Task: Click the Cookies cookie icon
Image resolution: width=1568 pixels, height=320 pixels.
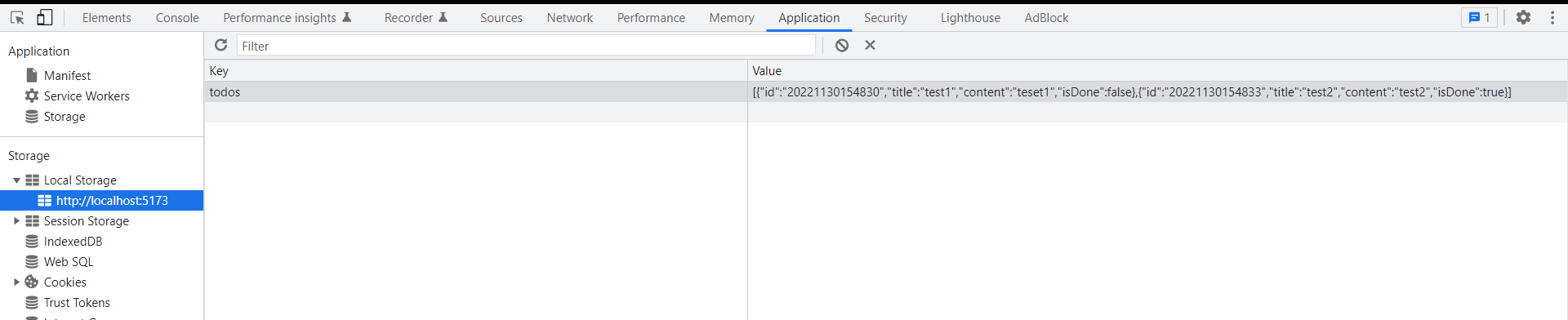Action: (x=32, y=282)
